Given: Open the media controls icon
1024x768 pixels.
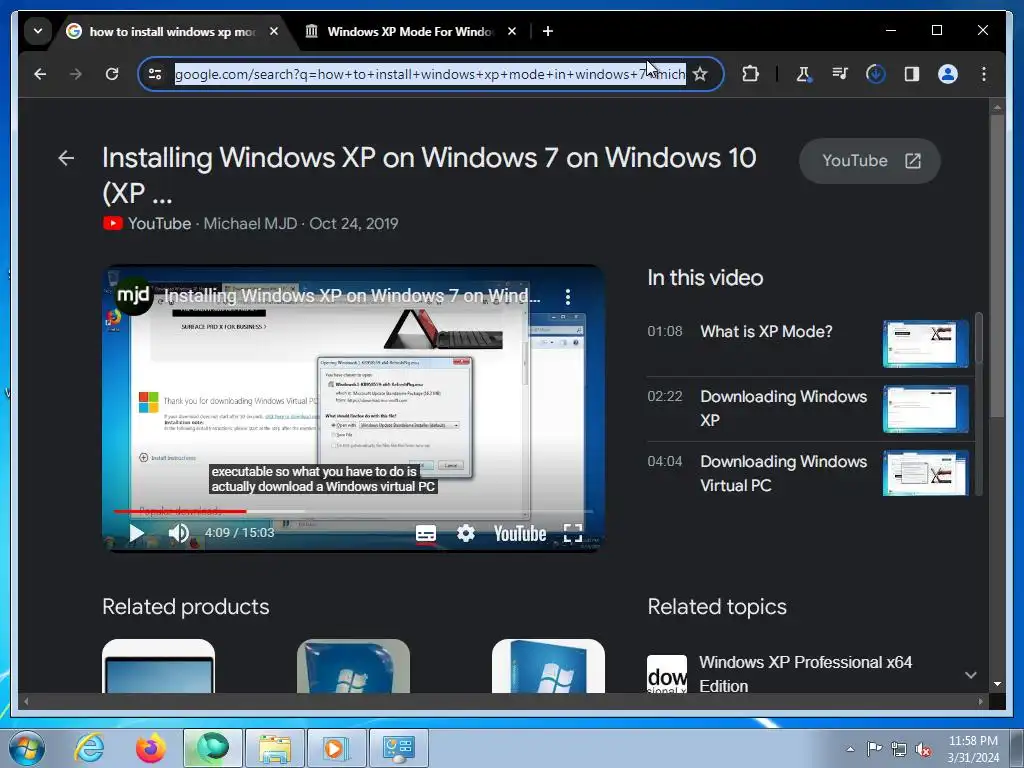Looking at the screenshot, I should tap(840, 74).
